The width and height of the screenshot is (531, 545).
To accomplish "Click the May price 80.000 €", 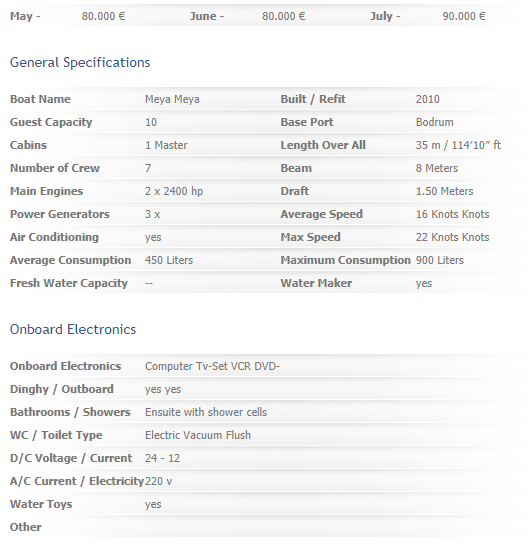I will click(103, 16).
